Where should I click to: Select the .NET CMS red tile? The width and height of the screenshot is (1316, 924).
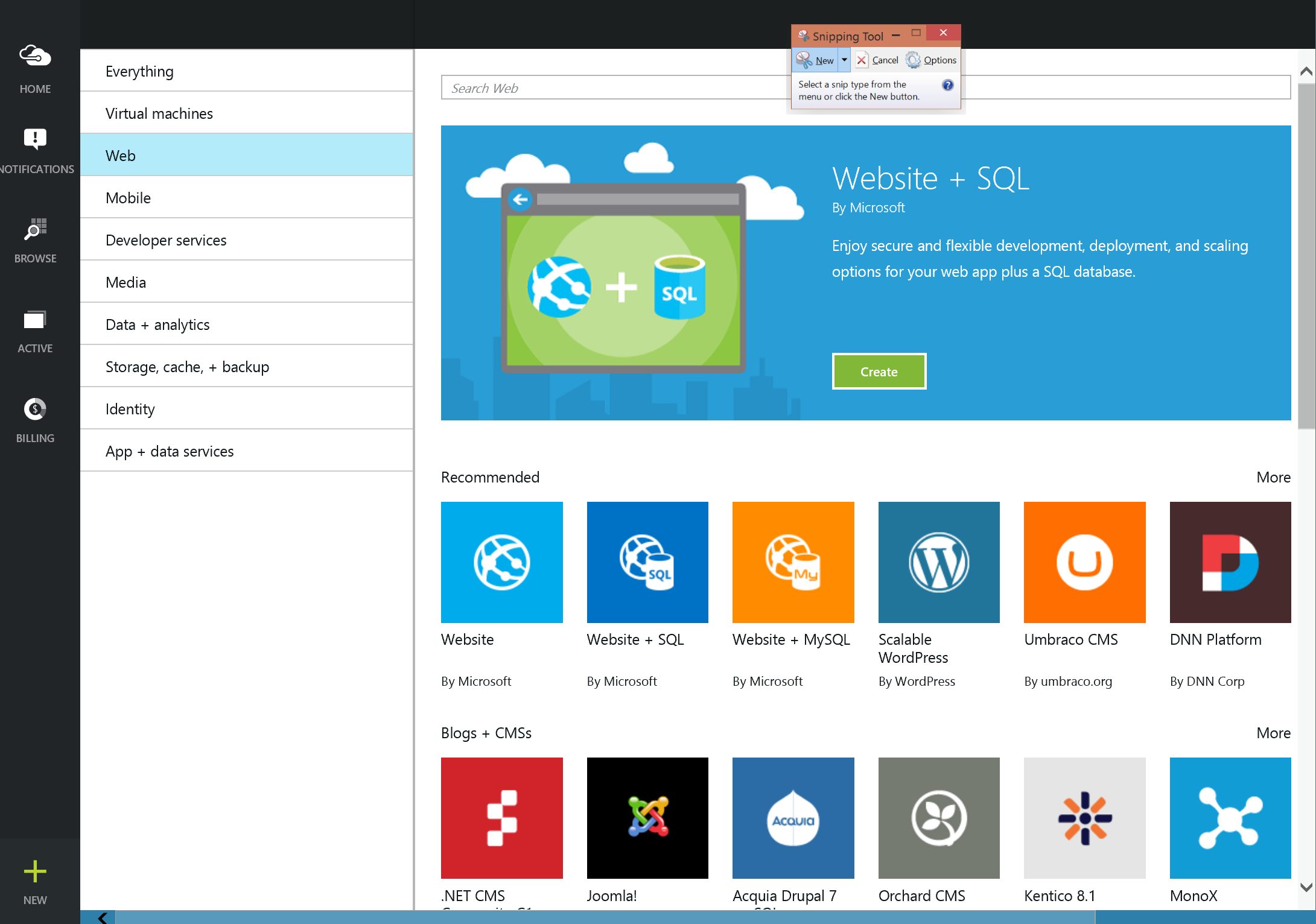click(501, 818)
